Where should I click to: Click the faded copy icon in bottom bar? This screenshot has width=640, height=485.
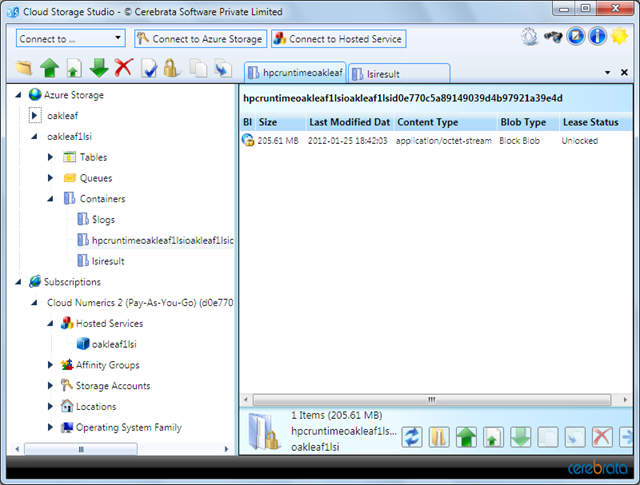coord(548,437)
